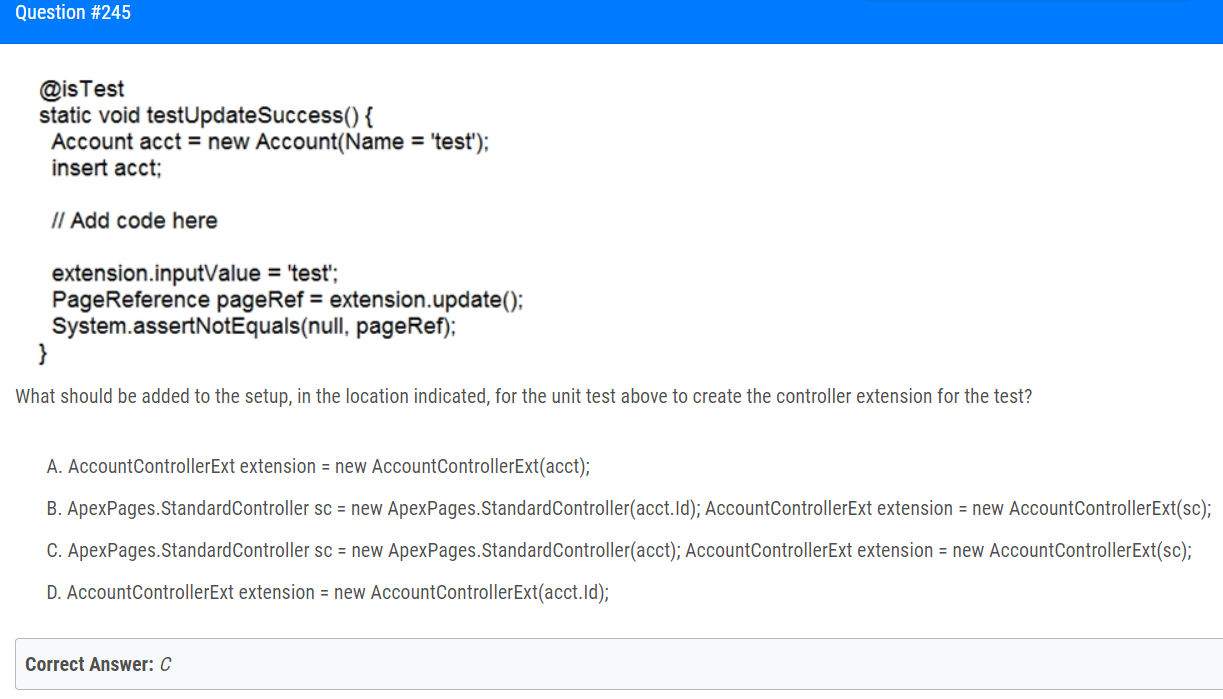Viewport: 1223px width, 699px height.
Task: Select answer option A AccountControllerExt(acct)
Action: 318,466
